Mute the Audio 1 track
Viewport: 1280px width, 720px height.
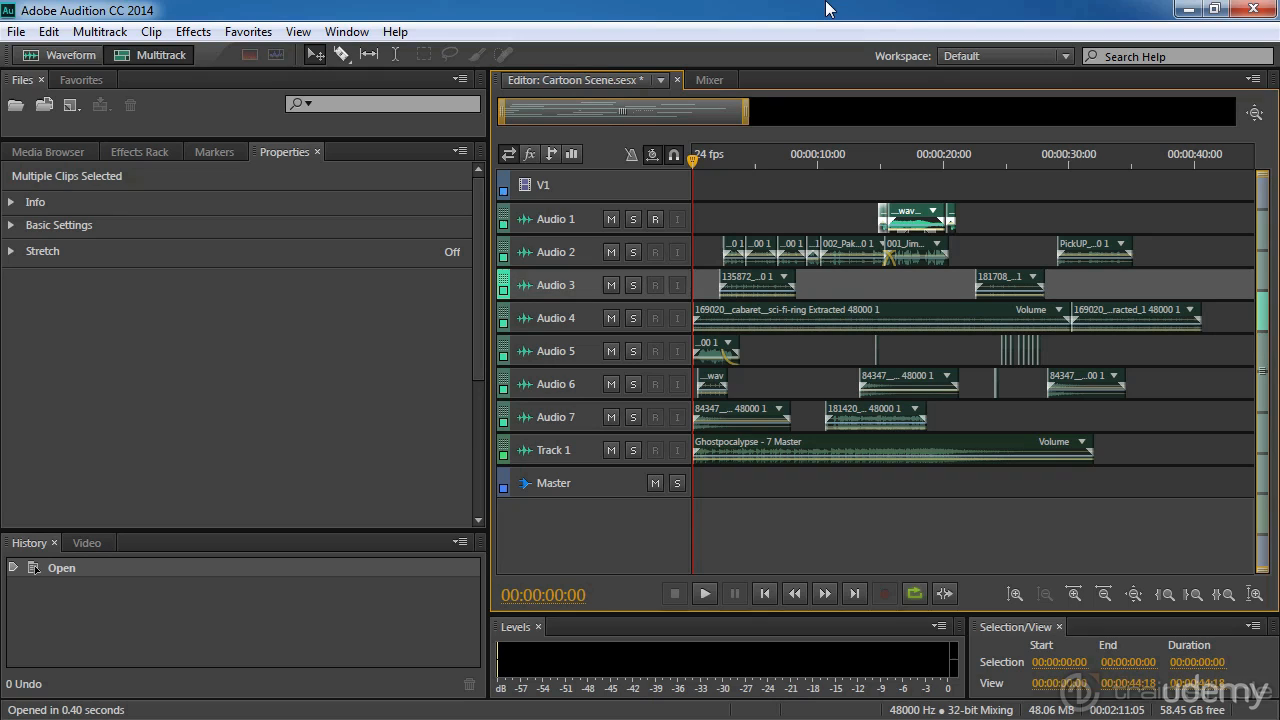point(611,219)
